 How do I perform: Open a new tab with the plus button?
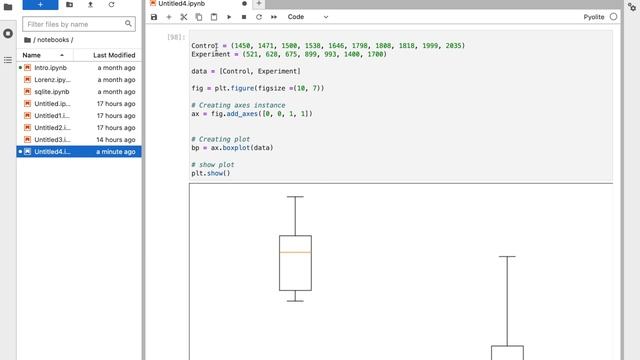[x=259, y=4]
